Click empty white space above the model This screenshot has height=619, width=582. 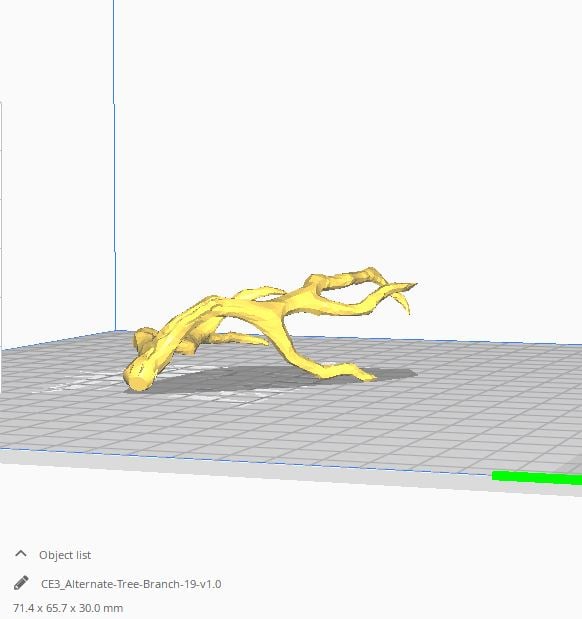[x=316, y=138]
